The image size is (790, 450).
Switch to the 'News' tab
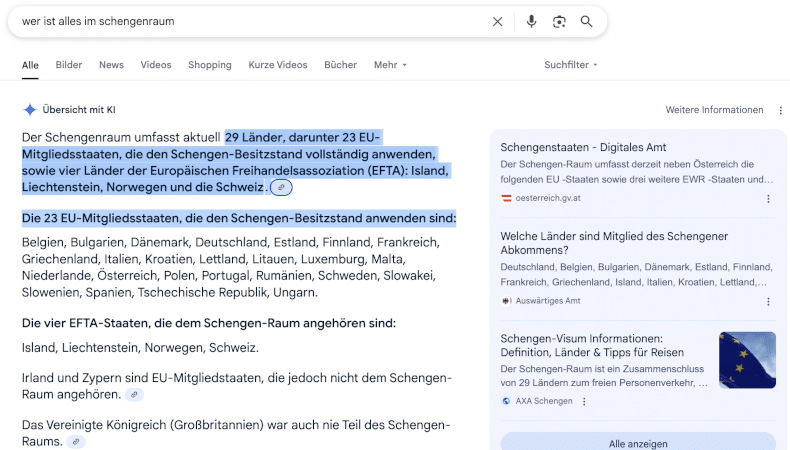click(x=111, y=65)
